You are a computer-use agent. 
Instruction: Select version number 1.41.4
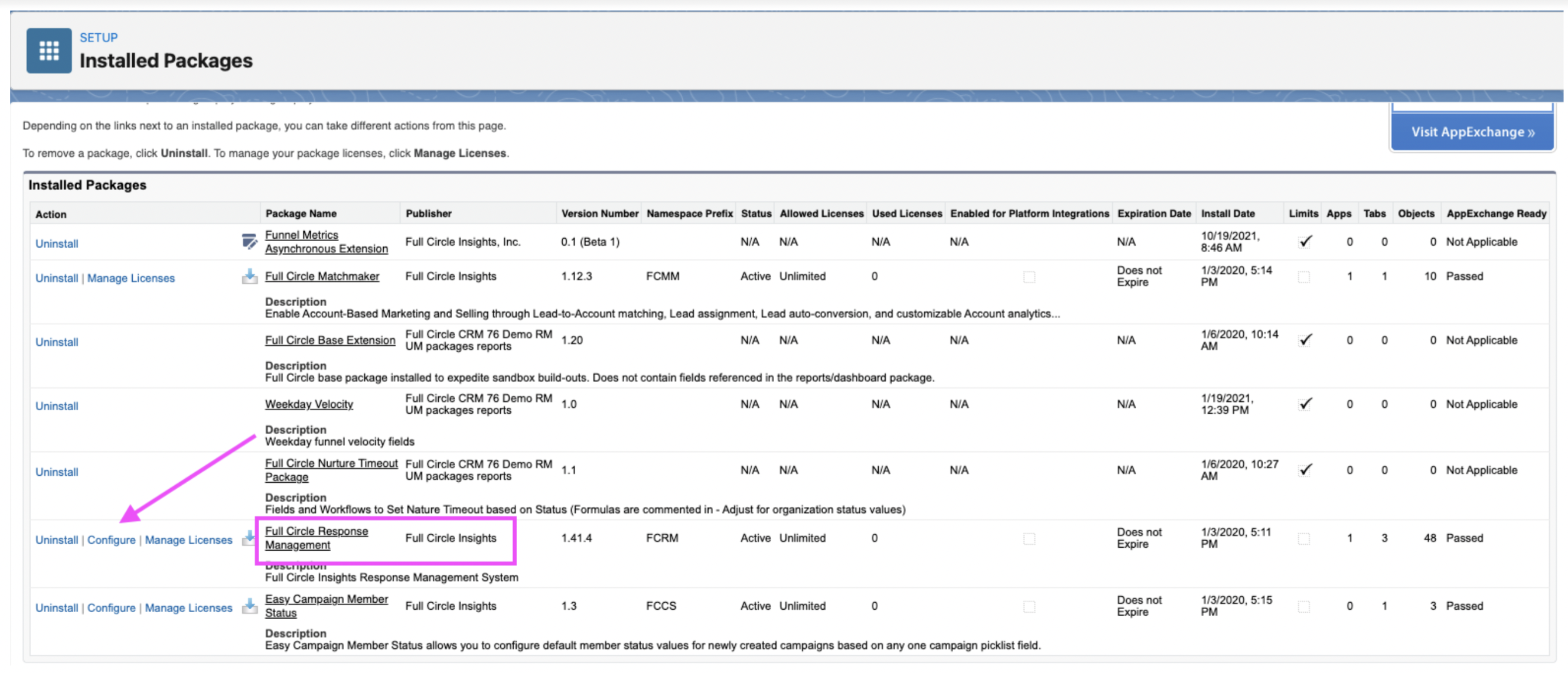576,538
